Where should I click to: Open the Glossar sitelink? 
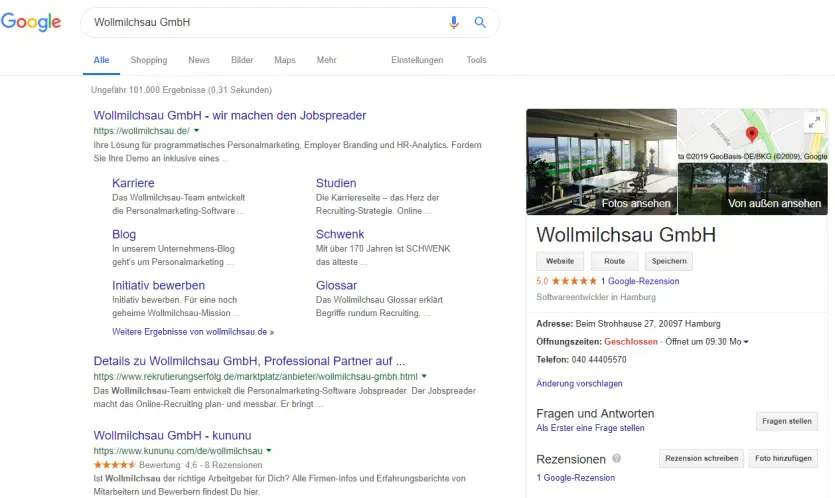[x=336, y=285]
